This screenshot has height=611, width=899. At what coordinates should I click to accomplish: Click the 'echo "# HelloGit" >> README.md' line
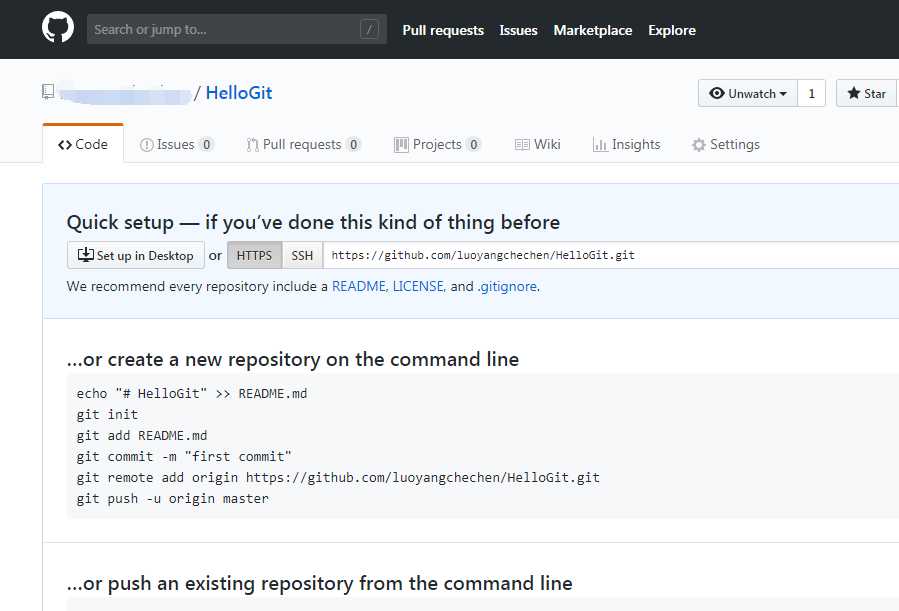pyautogui.click(x=191, y=394)
